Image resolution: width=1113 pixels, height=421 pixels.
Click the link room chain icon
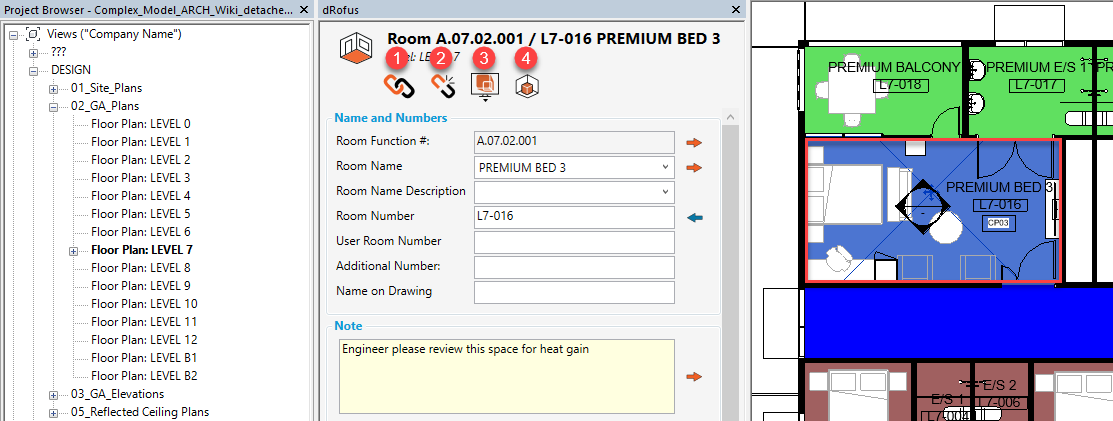pos(398,86)
